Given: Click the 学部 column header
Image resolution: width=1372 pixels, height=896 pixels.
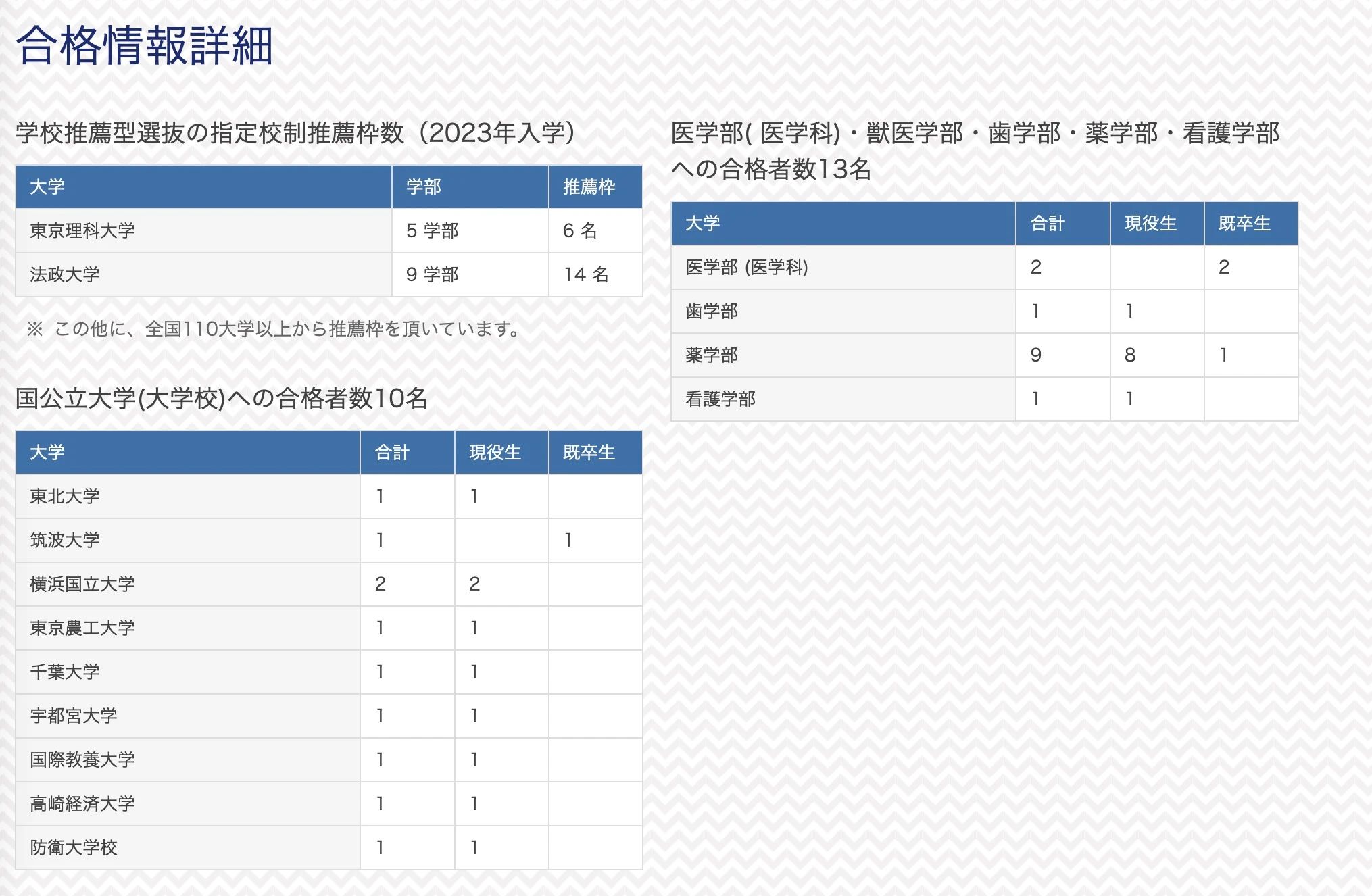Looking at the screenshot, I should (423, 187).
